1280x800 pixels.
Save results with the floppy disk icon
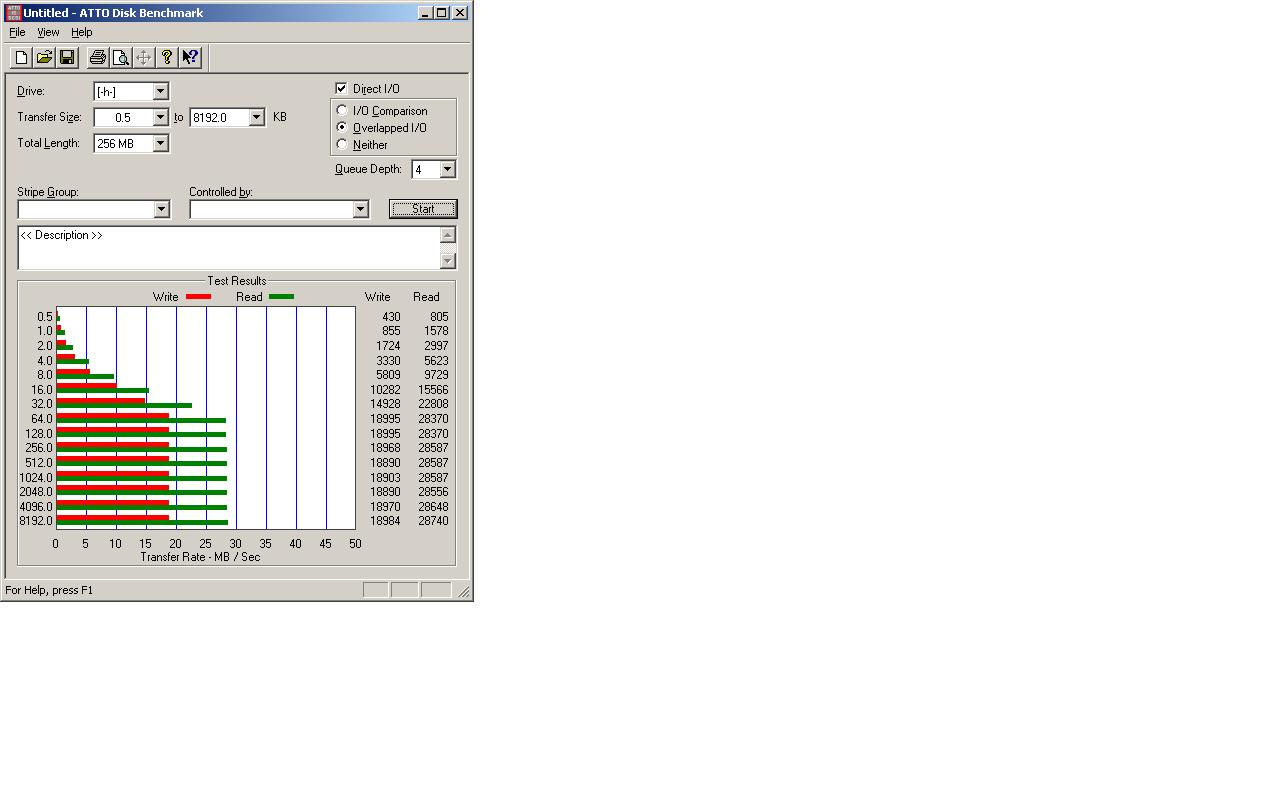click(67, 58)
